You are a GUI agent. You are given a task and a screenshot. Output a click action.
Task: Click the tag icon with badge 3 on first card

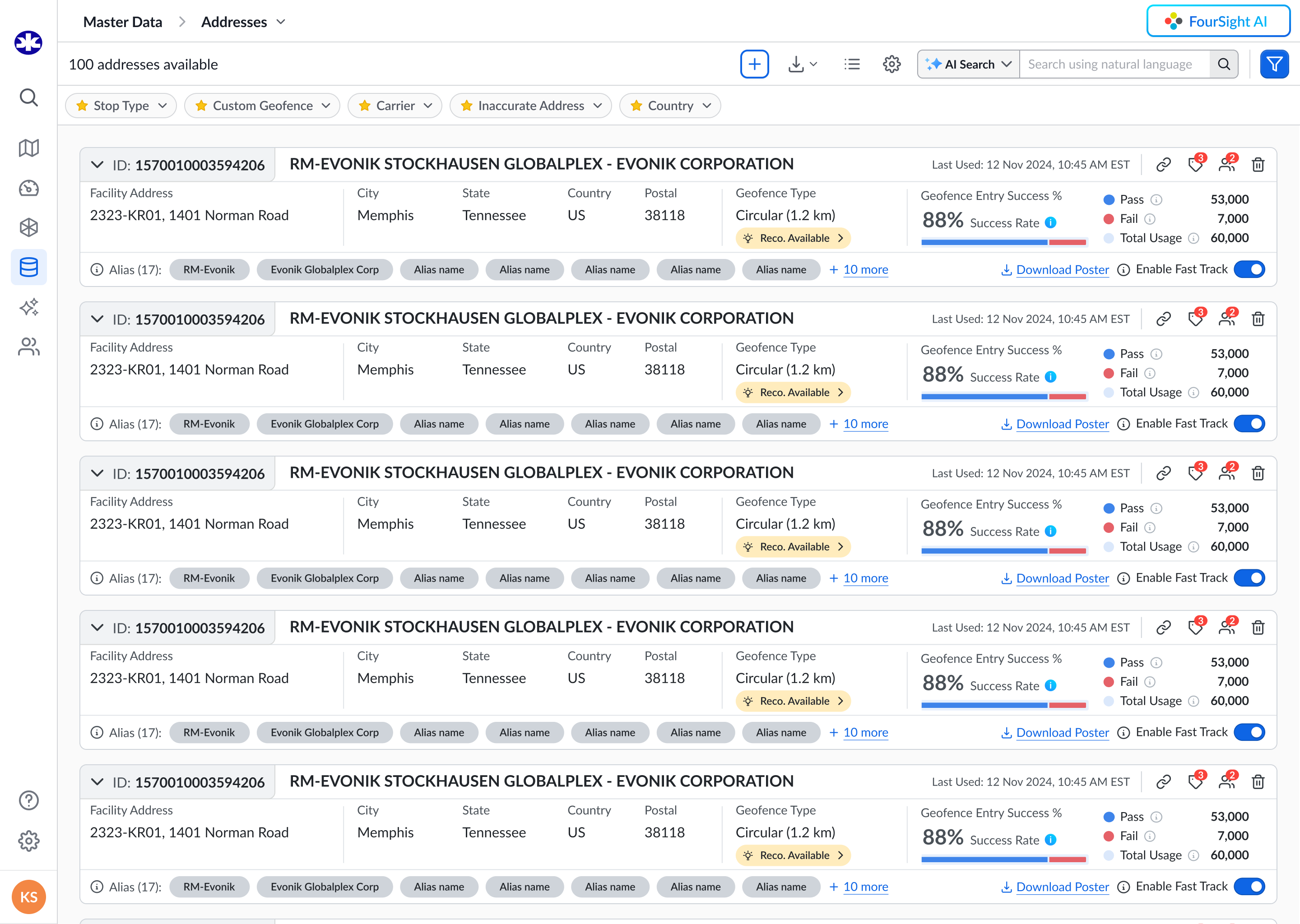pyautogui.click(x=1196, y=164)
